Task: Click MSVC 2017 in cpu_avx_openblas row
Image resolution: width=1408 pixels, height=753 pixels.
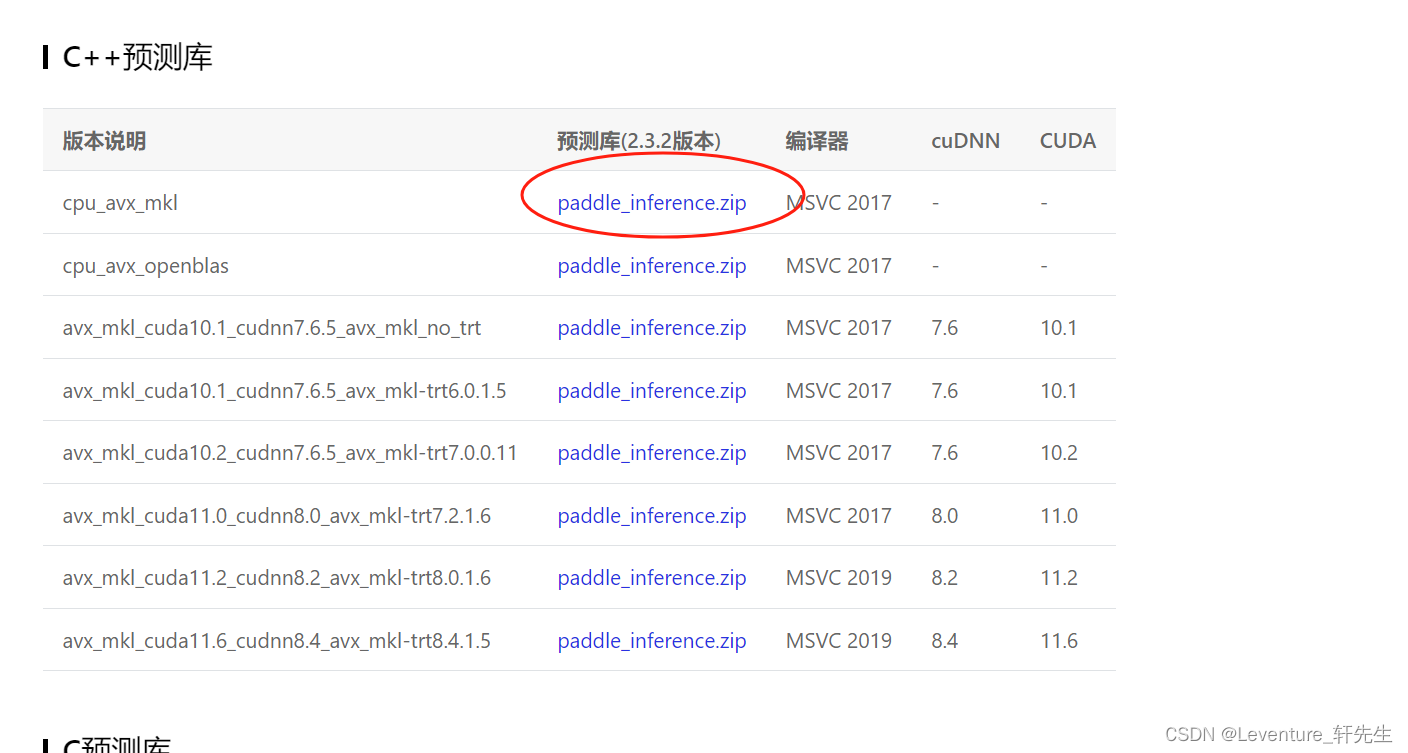Action: pyautogui.click(x=839, y=266)
